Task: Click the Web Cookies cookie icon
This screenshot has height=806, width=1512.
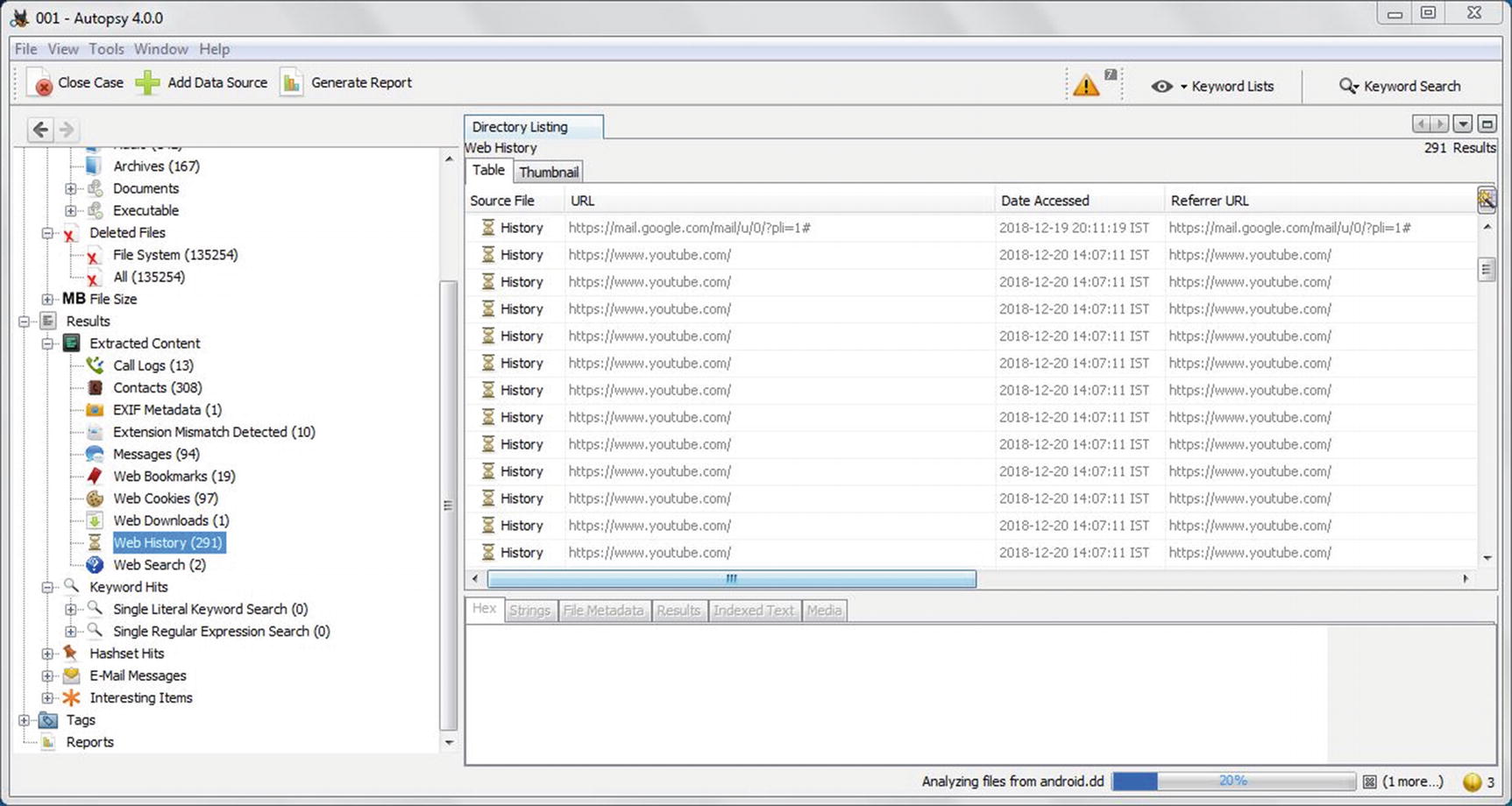Action: (95, 498)
